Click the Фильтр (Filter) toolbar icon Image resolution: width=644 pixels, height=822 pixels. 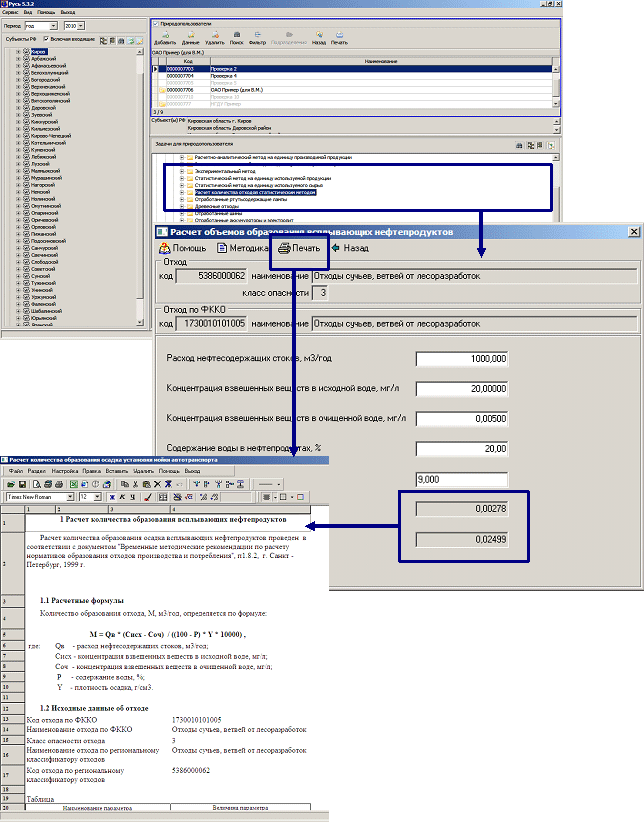click(258, 40)
